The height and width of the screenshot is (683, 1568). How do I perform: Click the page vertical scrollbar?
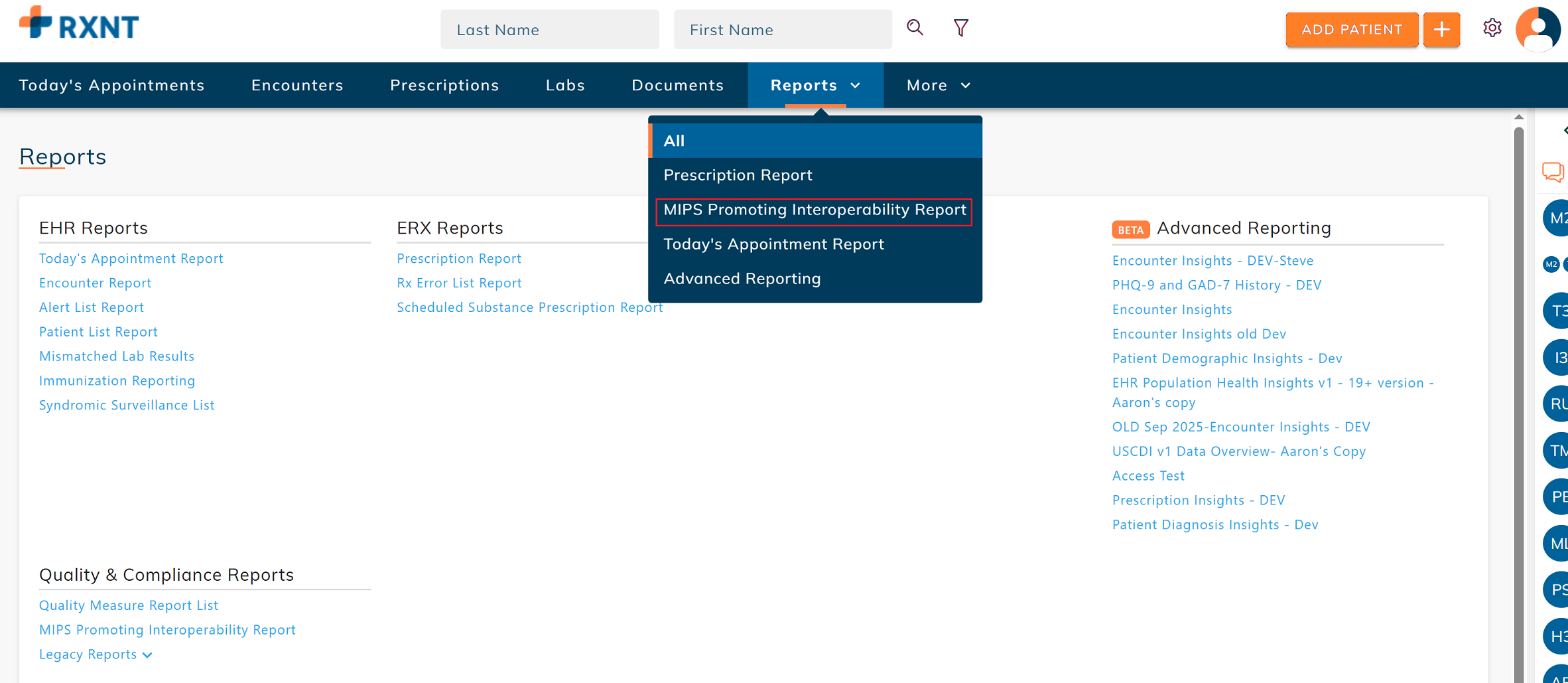pos(1519,405)
